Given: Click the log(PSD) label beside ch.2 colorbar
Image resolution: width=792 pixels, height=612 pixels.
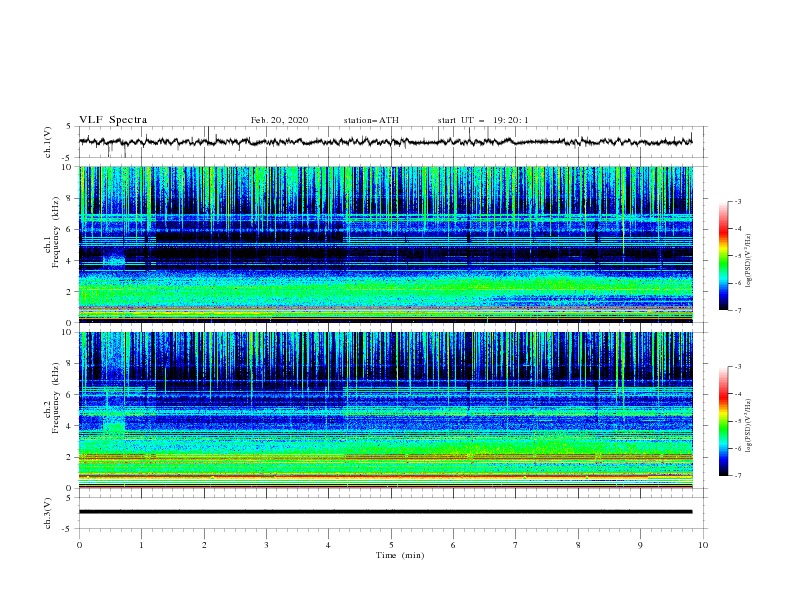Looking at the screenshot, I should (748, 426).
